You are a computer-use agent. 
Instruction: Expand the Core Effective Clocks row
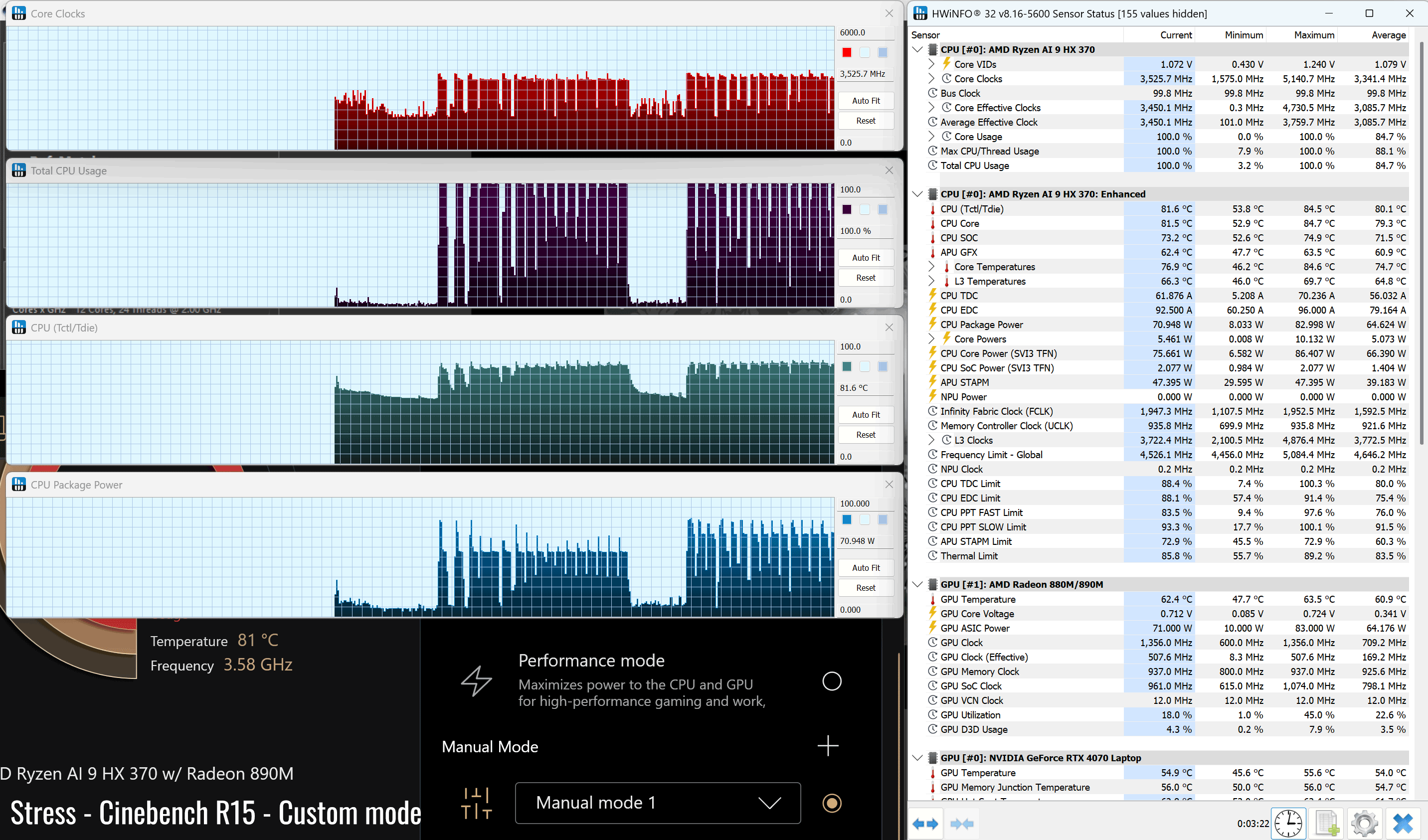(x=931, y=108)
